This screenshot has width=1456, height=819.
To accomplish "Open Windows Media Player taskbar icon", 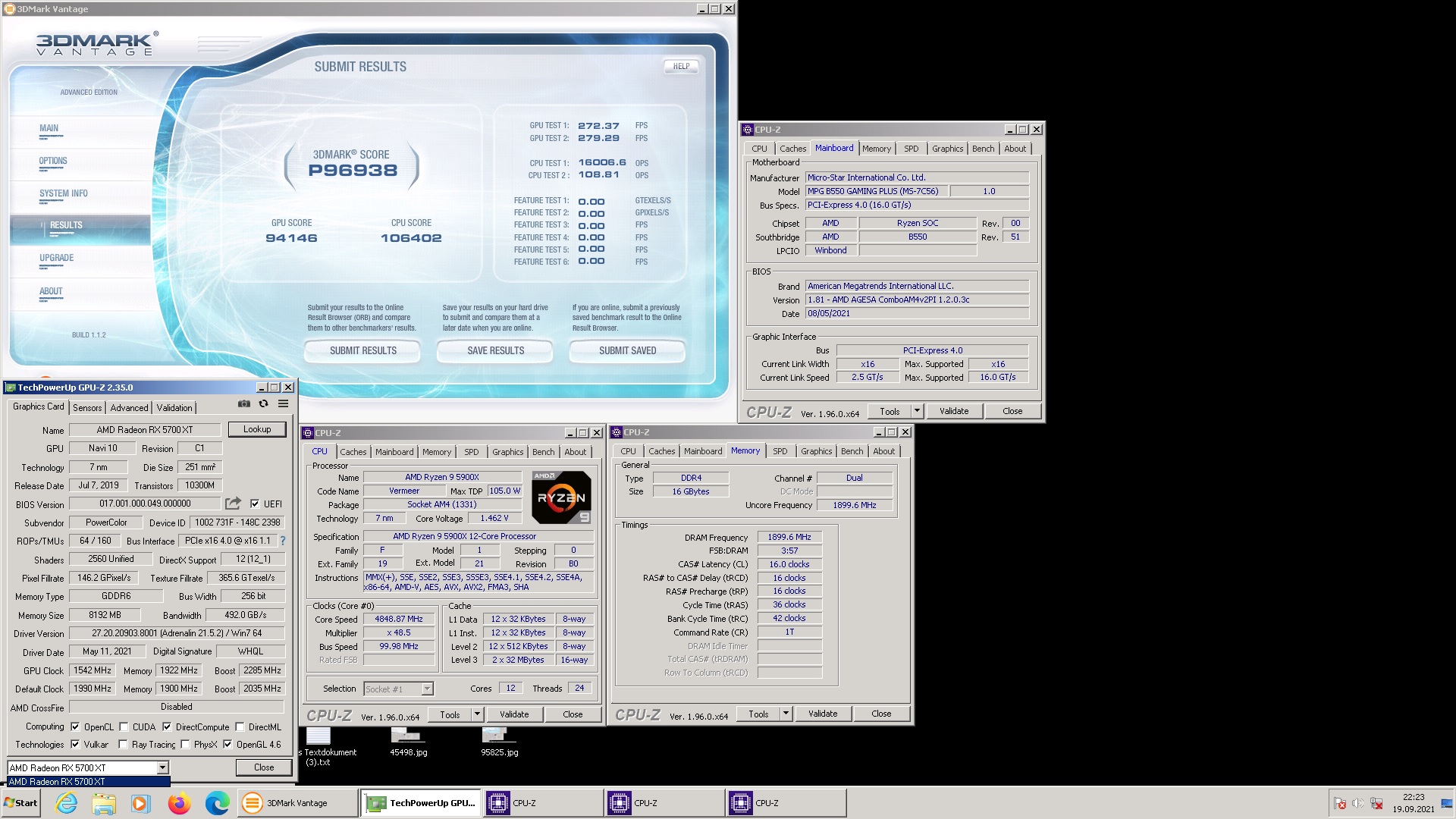I will (x=140, y=803).
